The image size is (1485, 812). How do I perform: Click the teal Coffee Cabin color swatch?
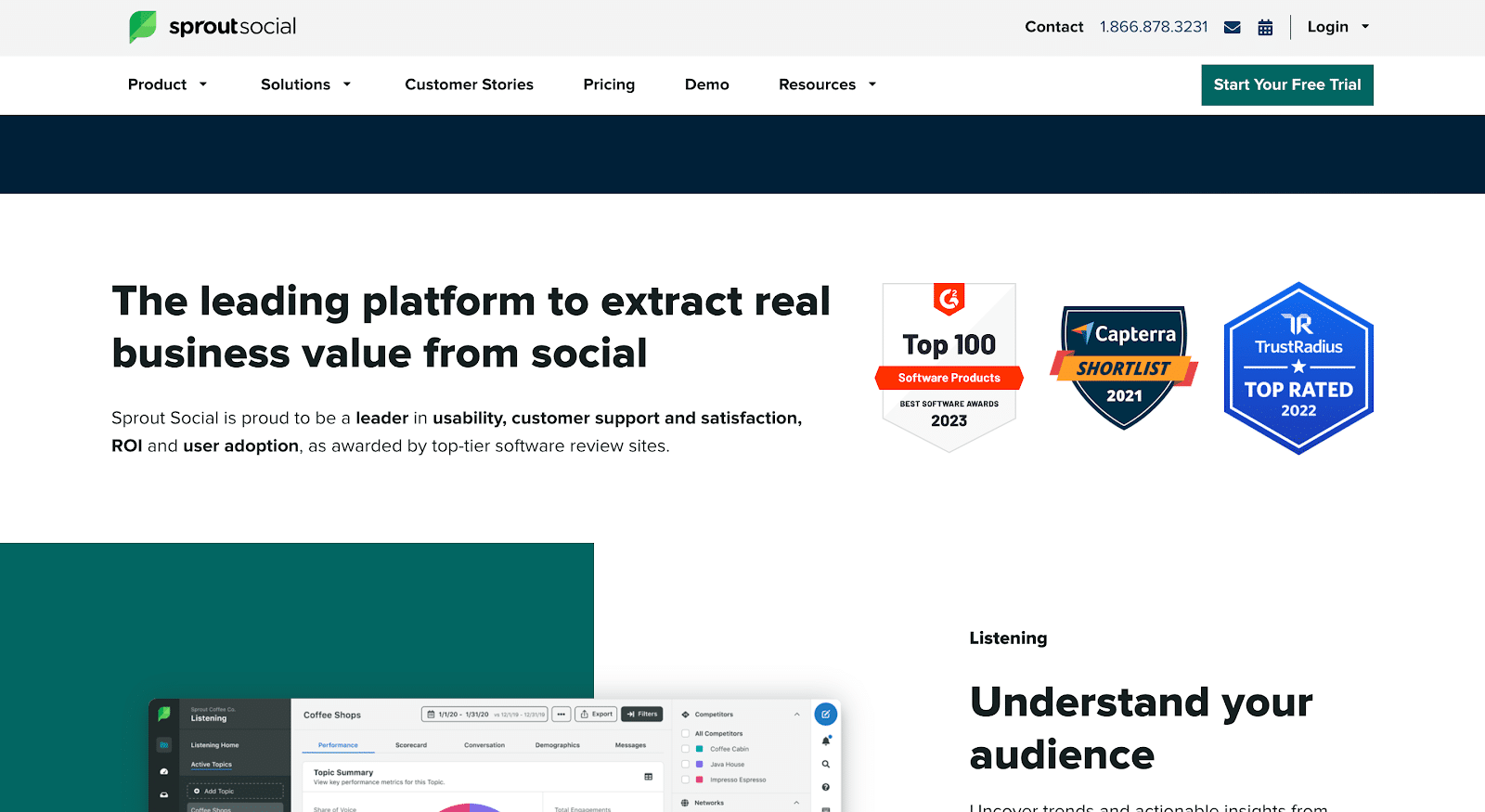699,749
